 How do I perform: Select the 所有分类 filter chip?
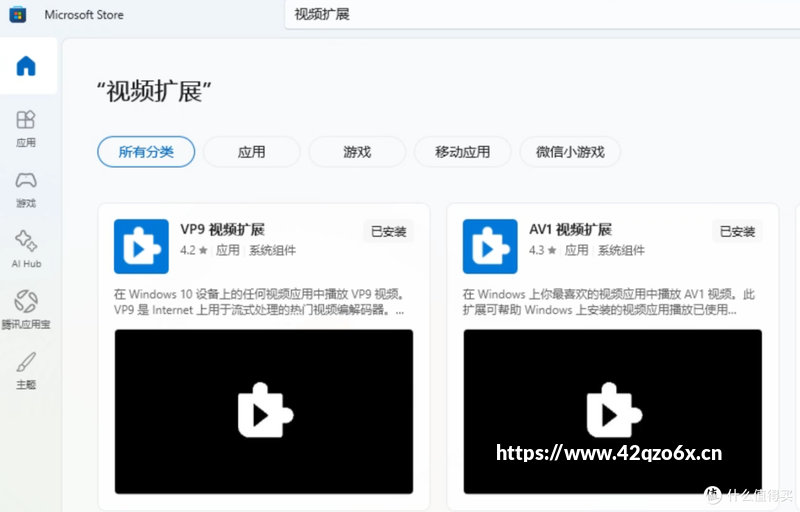click(146, 151)
